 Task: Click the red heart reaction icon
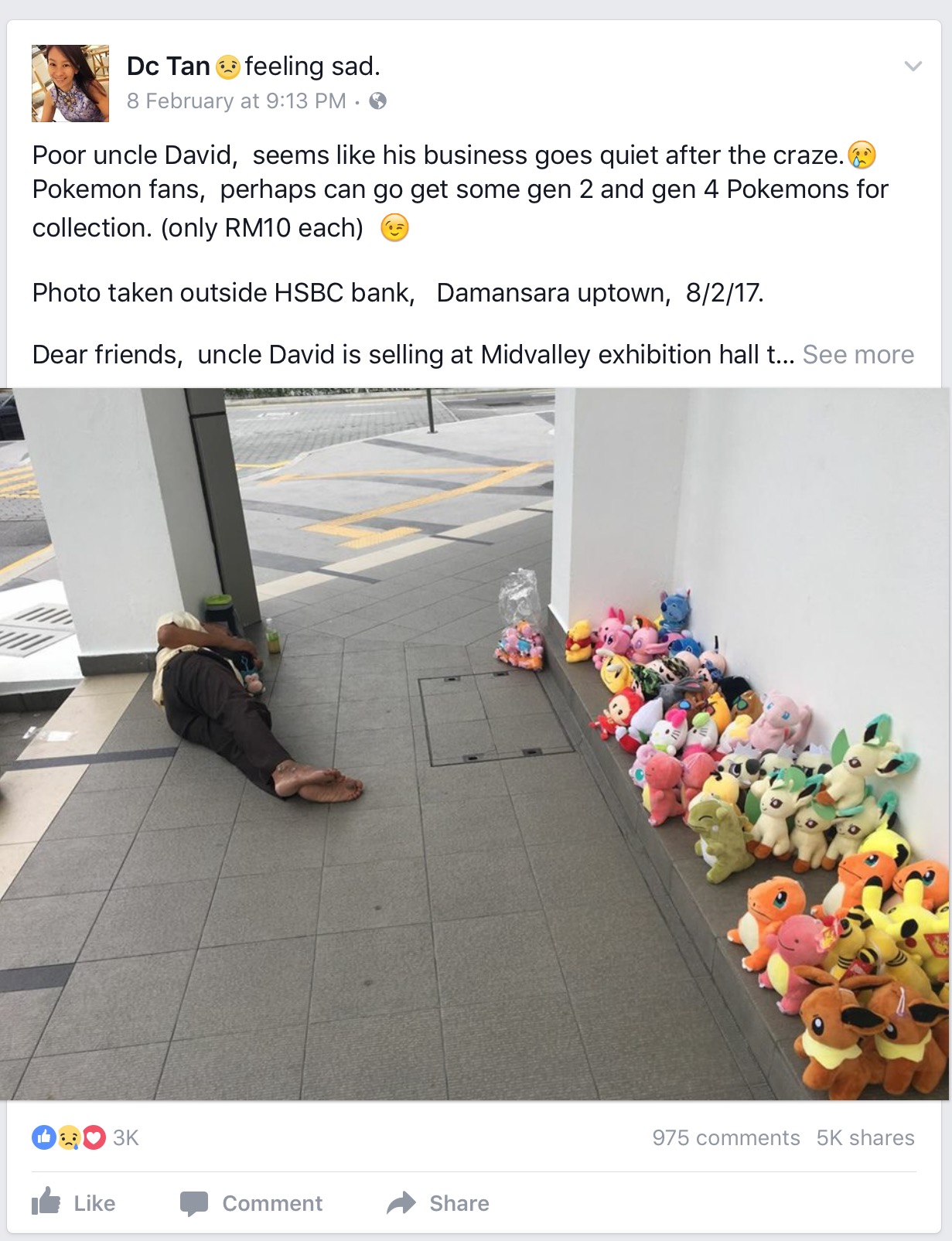tap(94, 1137)
